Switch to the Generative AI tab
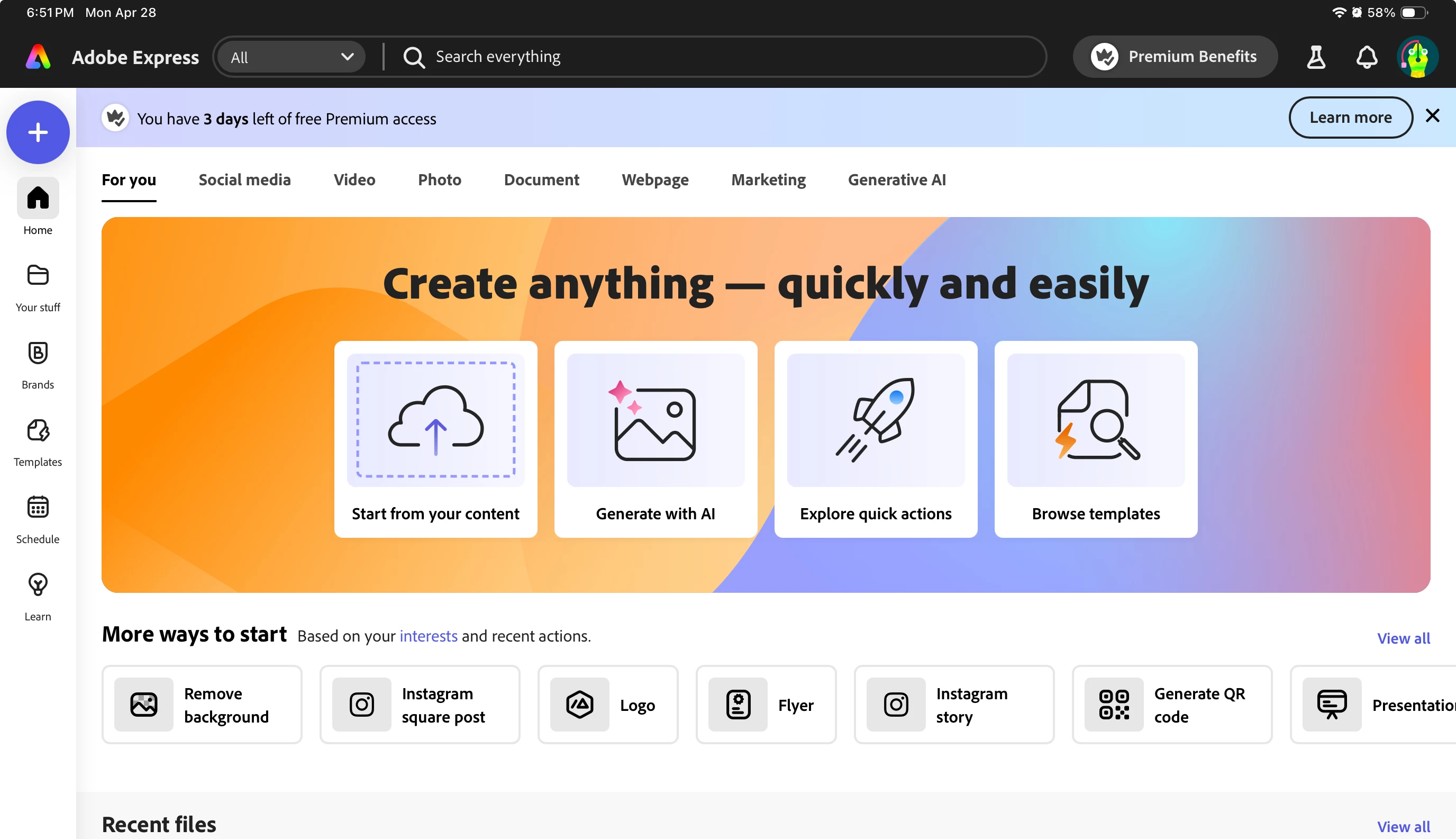This screenshot has width=1456, height=839. coord(896,180)
